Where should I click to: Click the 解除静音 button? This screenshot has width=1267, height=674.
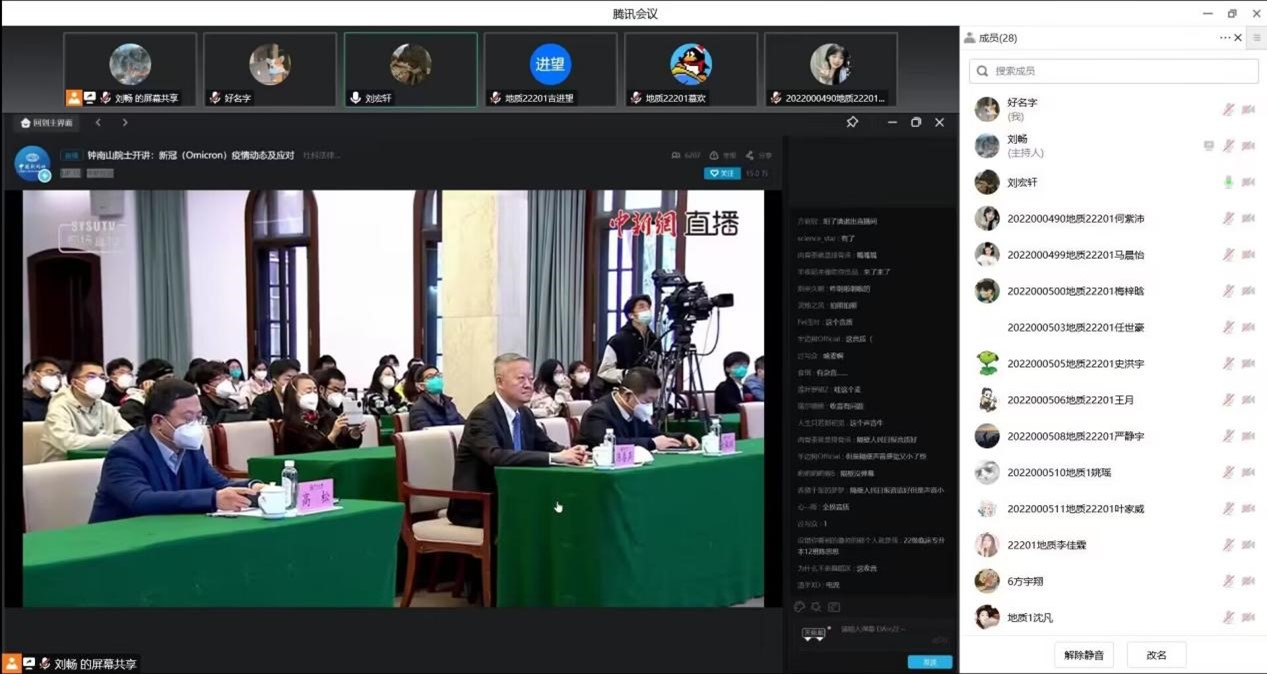tap(1083, 655)
